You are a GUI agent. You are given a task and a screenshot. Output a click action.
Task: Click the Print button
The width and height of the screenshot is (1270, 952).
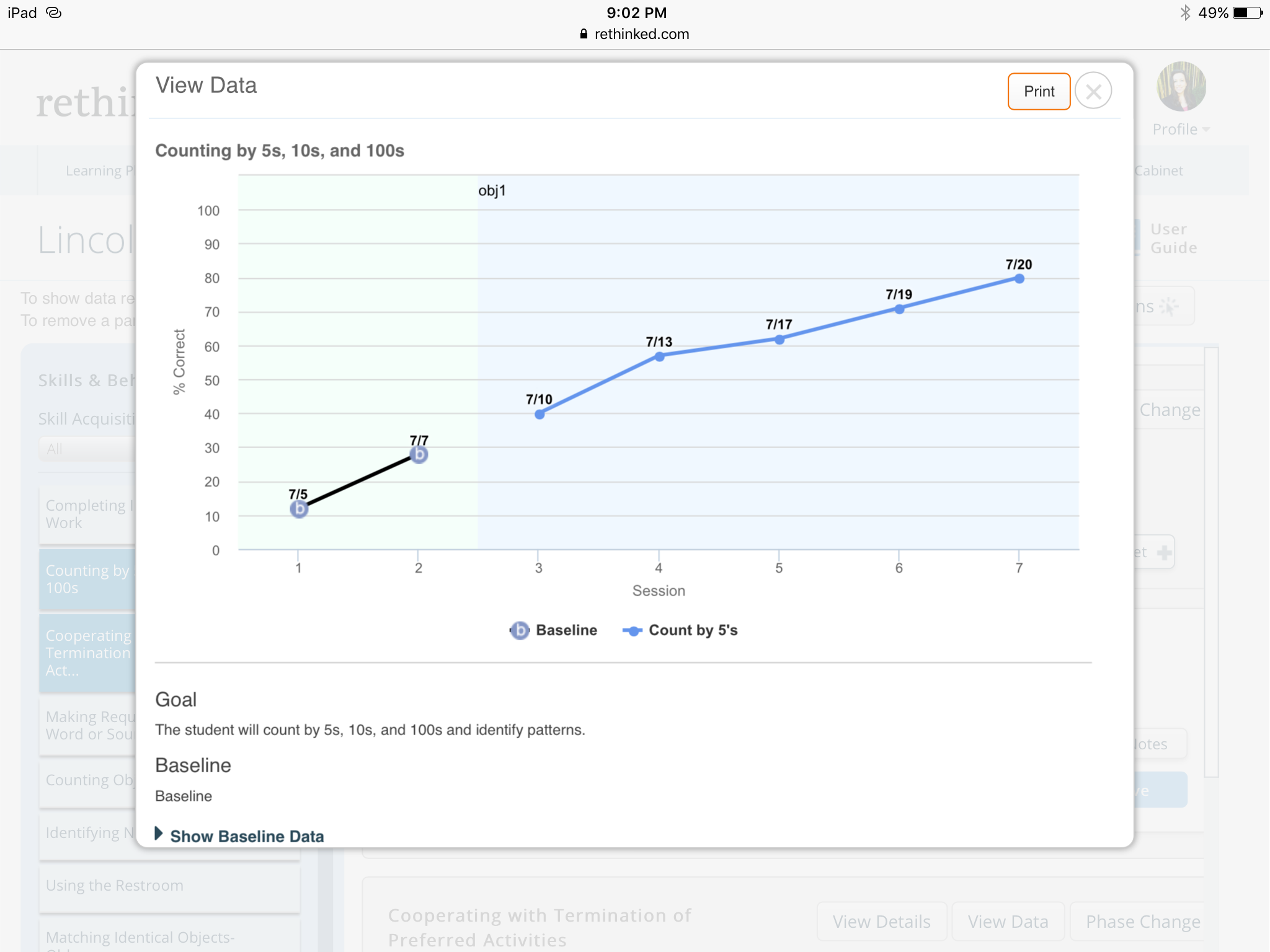click(x=1039, y=91)
